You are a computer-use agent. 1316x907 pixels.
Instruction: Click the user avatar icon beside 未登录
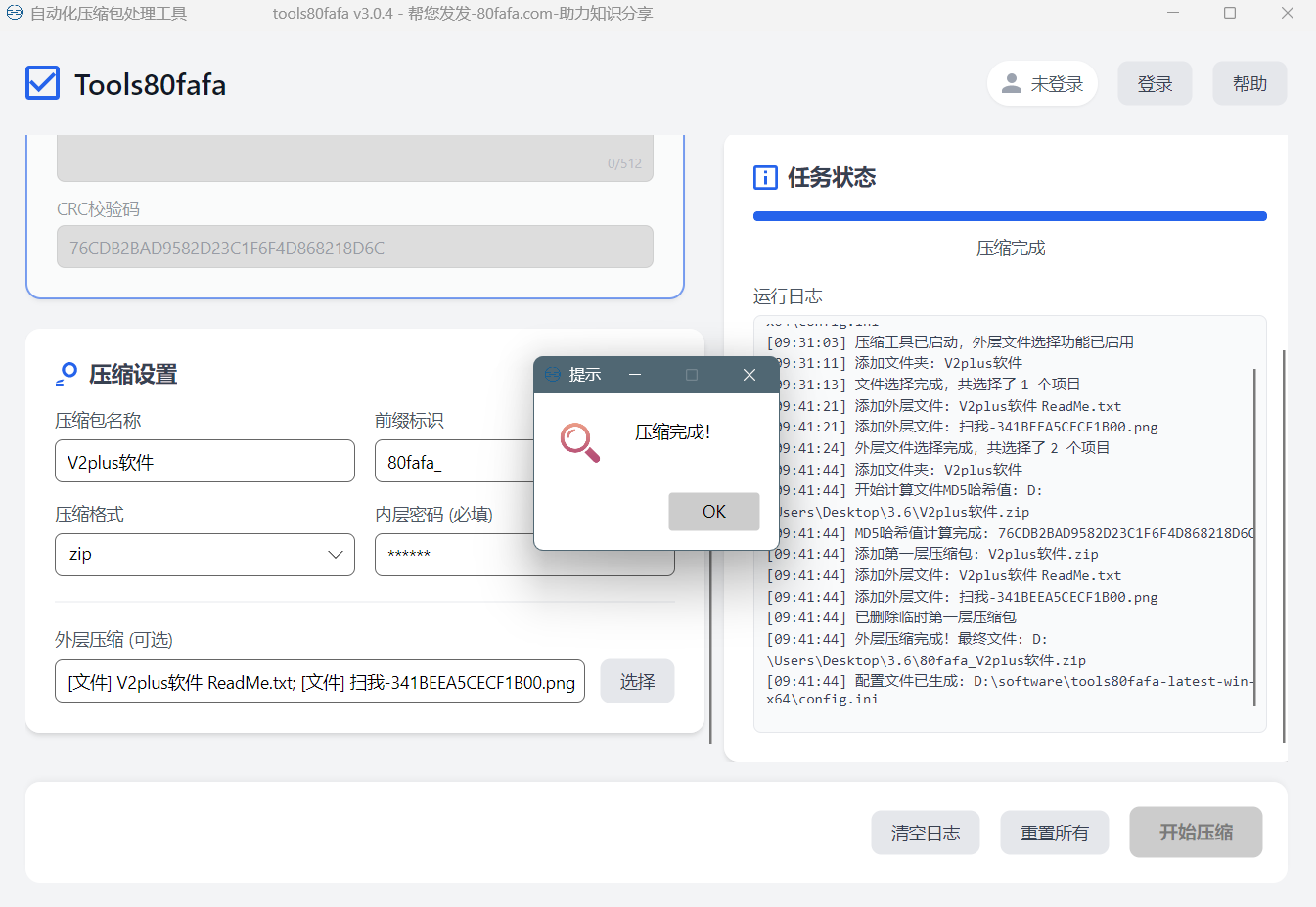coord(1012,84)
